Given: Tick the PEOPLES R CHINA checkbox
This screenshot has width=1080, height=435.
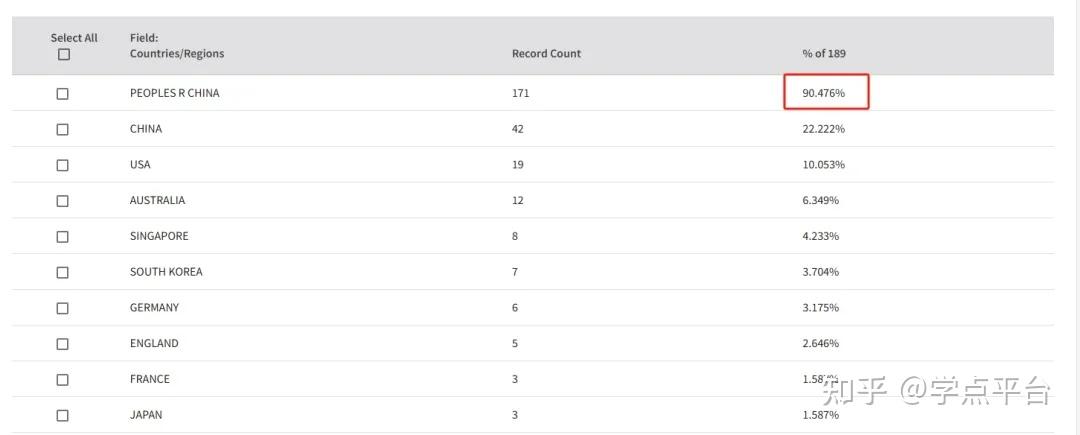Looking at the screenshot, I should click(x=63, y=94).
